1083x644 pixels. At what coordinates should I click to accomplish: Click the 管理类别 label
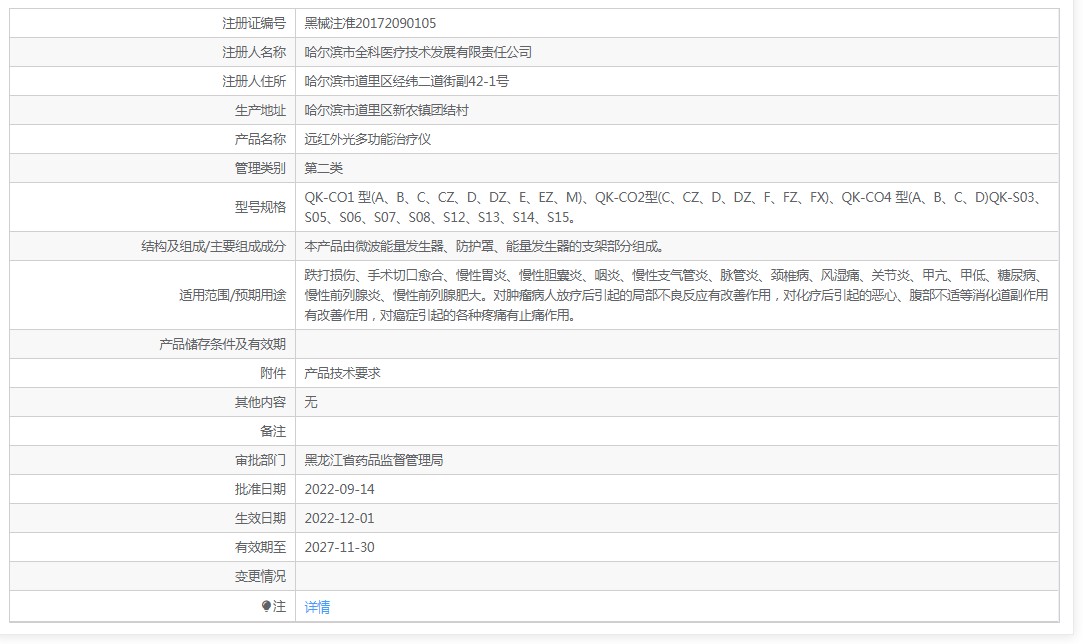tap(260, 169)
